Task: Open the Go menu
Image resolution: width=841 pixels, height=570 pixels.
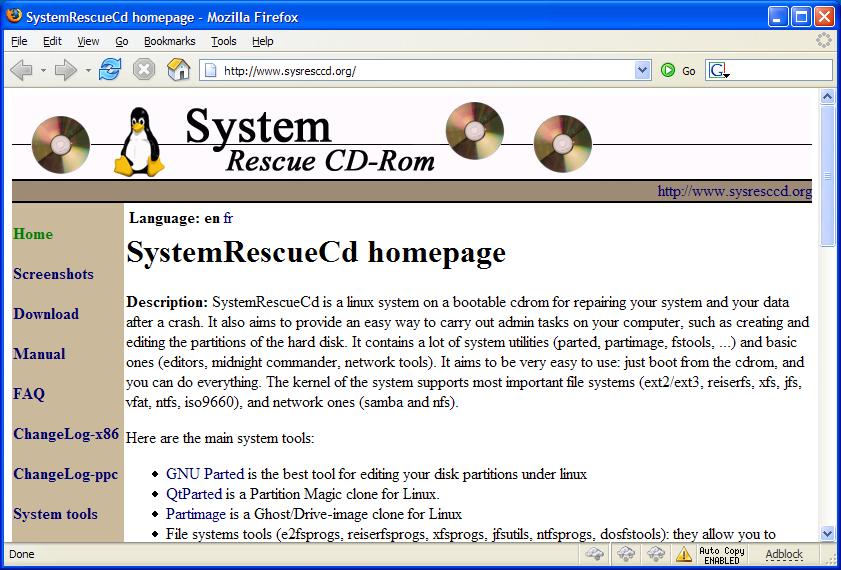Action: [122, 41]
